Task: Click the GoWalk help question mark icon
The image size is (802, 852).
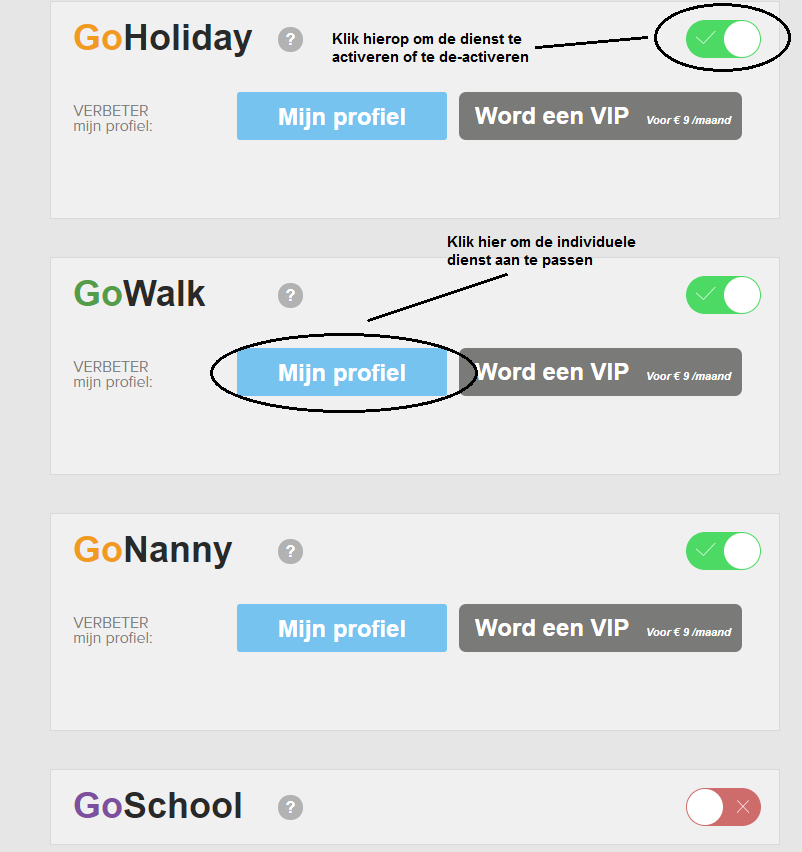Action: tap(290, 296)
